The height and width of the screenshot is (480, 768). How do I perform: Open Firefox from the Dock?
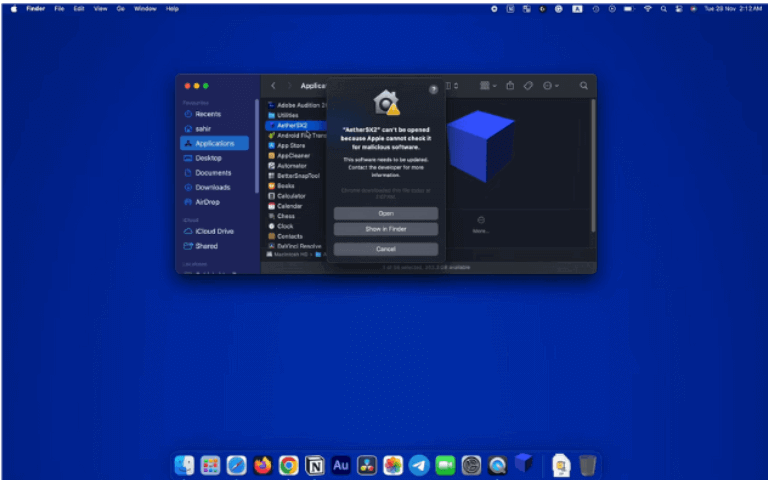pos(263,465)
